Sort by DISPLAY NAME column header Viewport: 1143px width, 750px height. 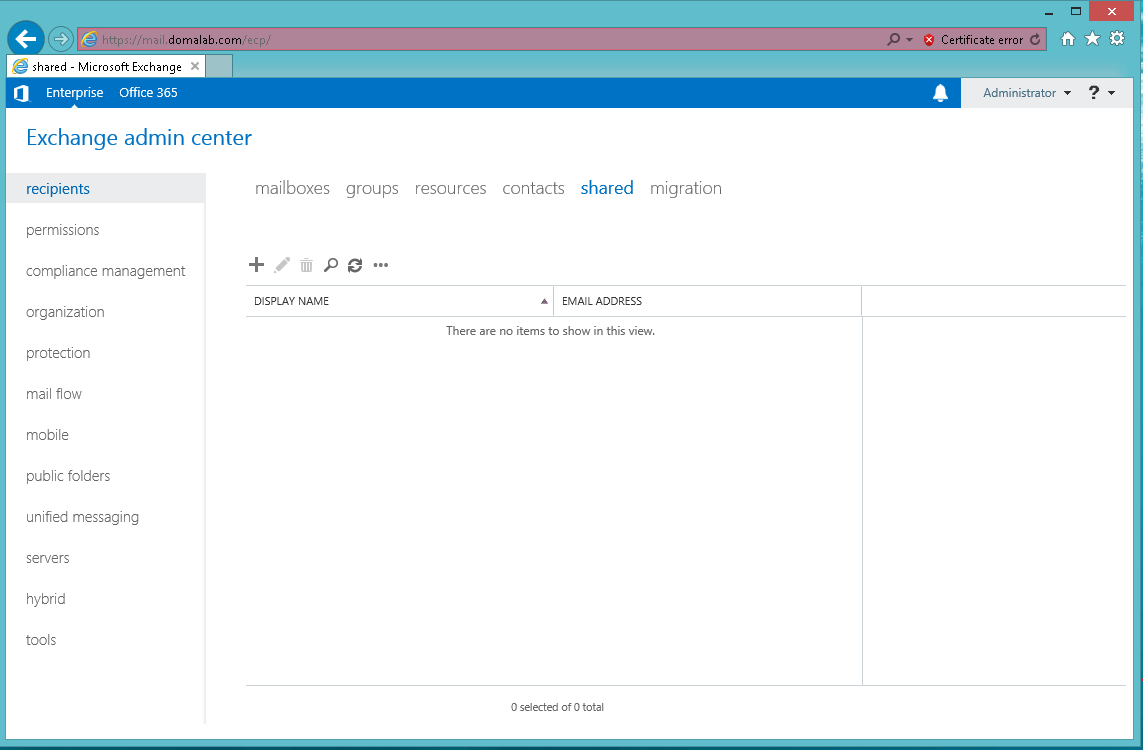pyautogui.click(x=399, y=301)
